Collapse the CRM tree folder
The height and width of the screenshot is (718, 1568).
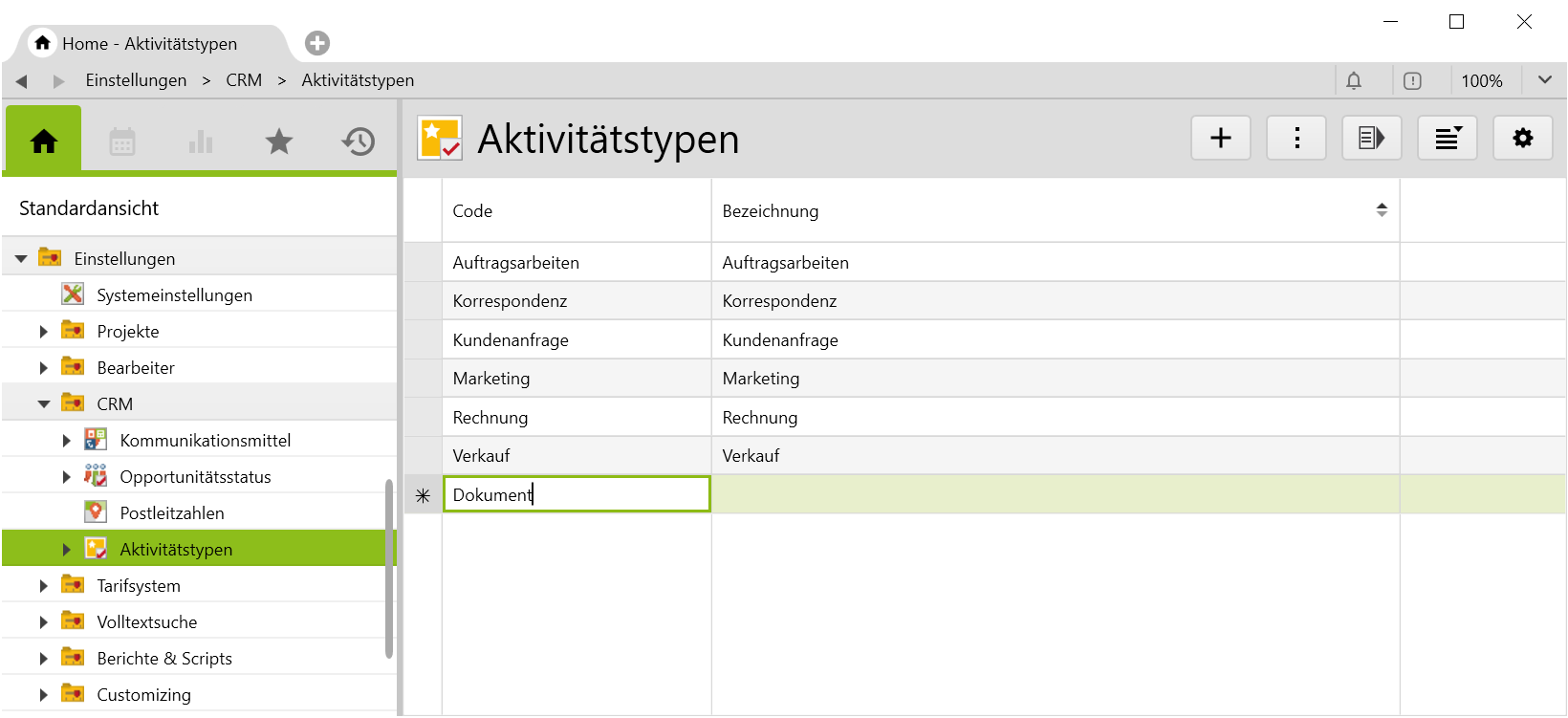pyautogui.click(x=44, y=404)
